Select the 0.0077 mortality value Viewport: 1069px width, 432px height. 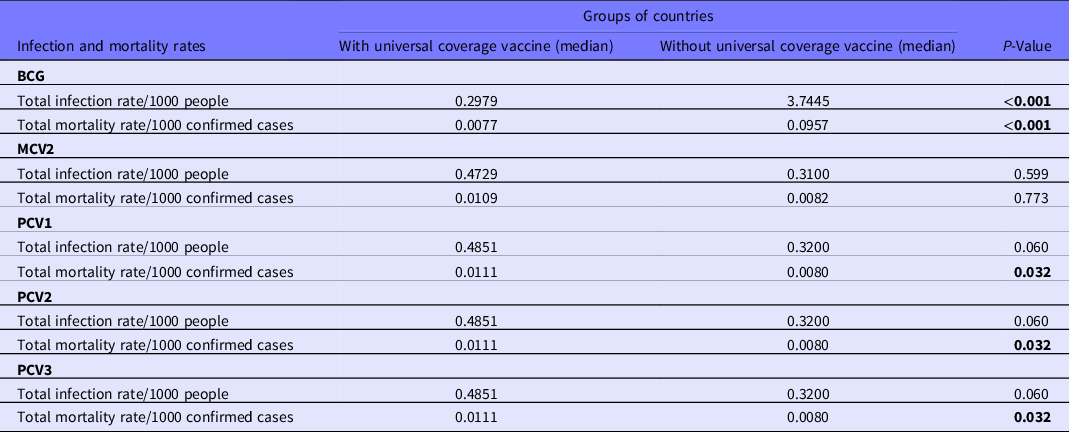(x=475, y=124)
